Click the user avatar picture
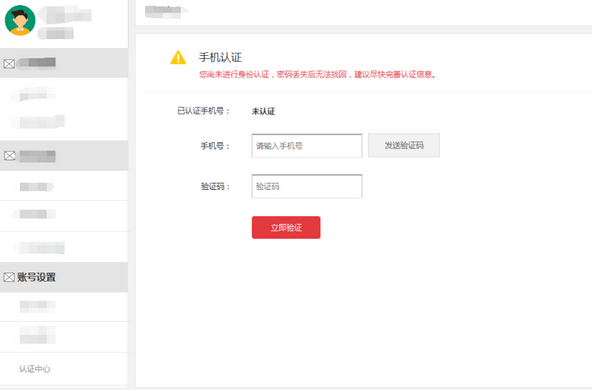592x390 pixels. point(20,20)
